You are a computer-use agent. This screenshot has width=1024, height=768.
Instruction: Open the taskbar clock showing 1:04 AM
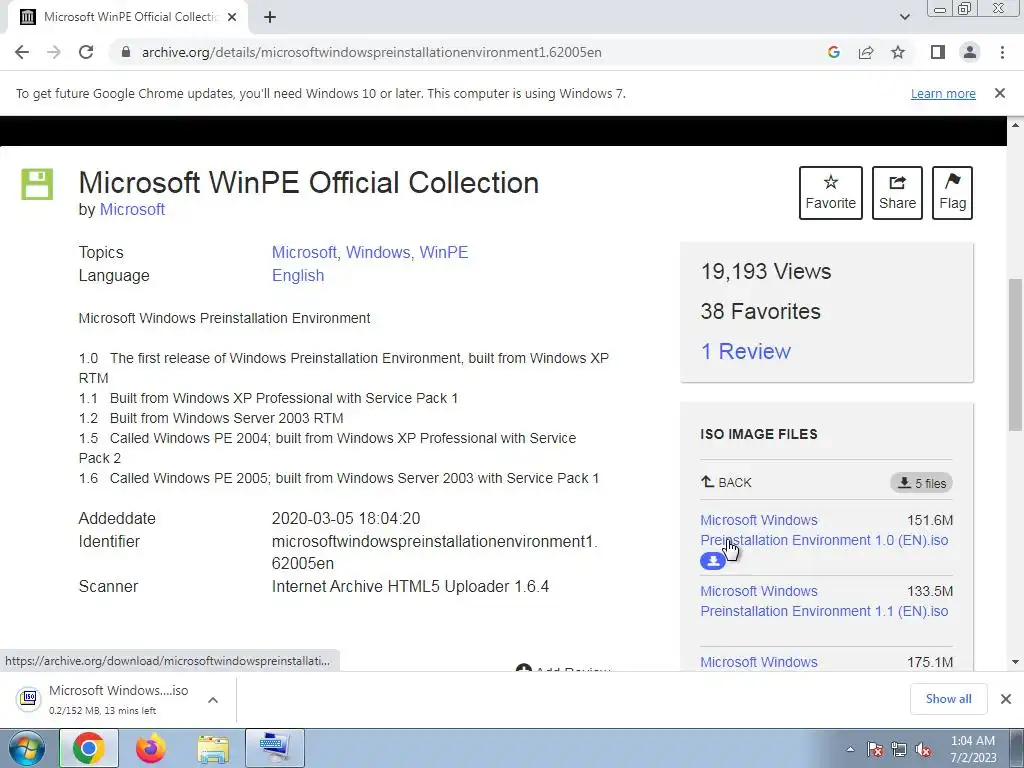(972, 749)
